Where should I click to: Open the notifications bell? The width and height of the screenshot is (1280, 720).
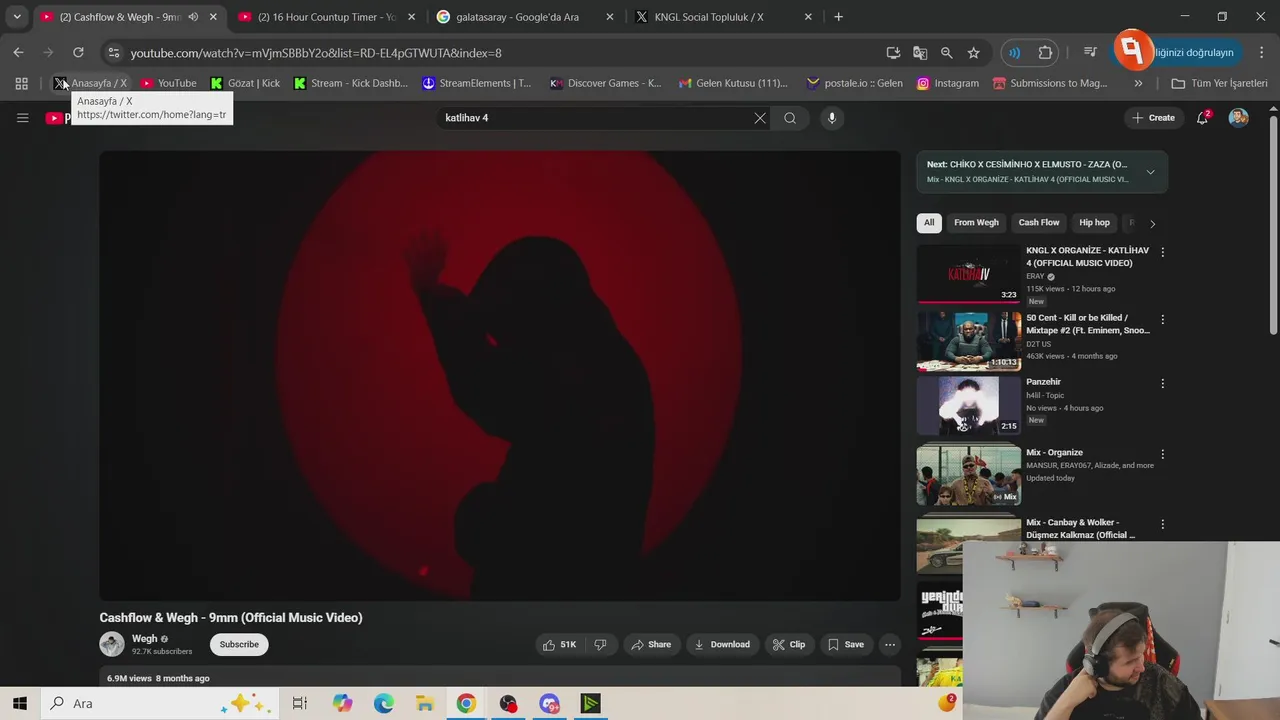(x=1203, y=118)
